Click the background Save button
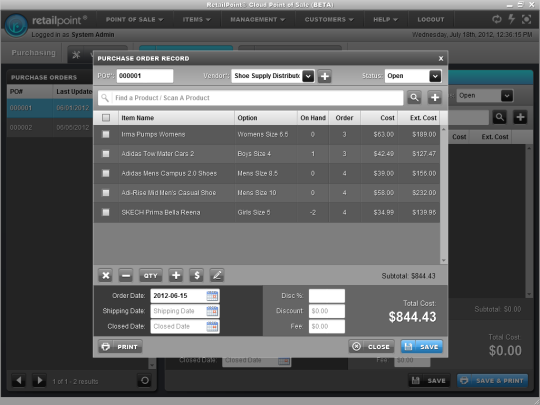Image resolution: width=540 pixels, height=405 pixels. click(429, 381)
